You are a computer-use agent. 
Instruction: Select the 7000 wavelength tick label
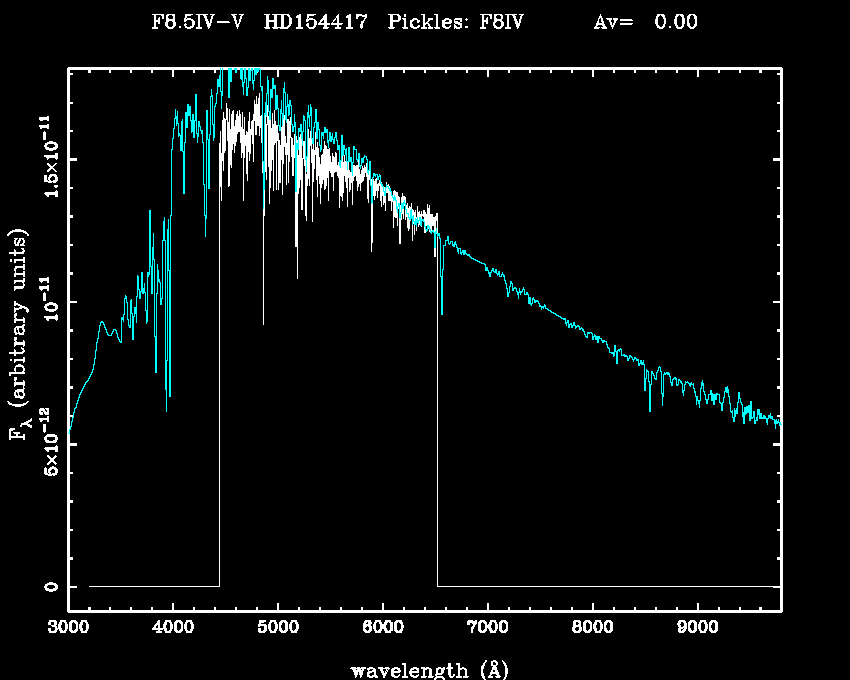(488, 628)
